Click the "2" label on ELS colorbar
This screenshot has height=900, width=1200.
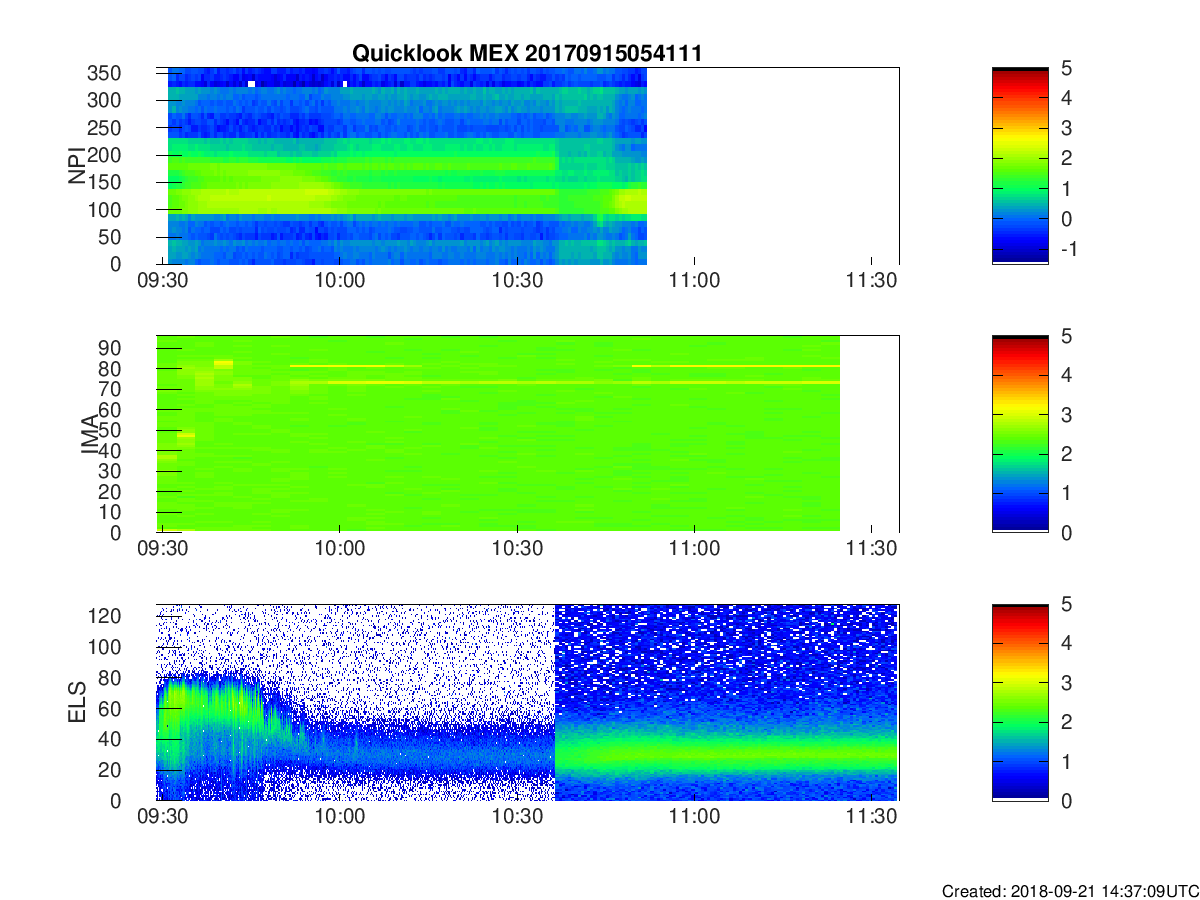coord(1066,722)
